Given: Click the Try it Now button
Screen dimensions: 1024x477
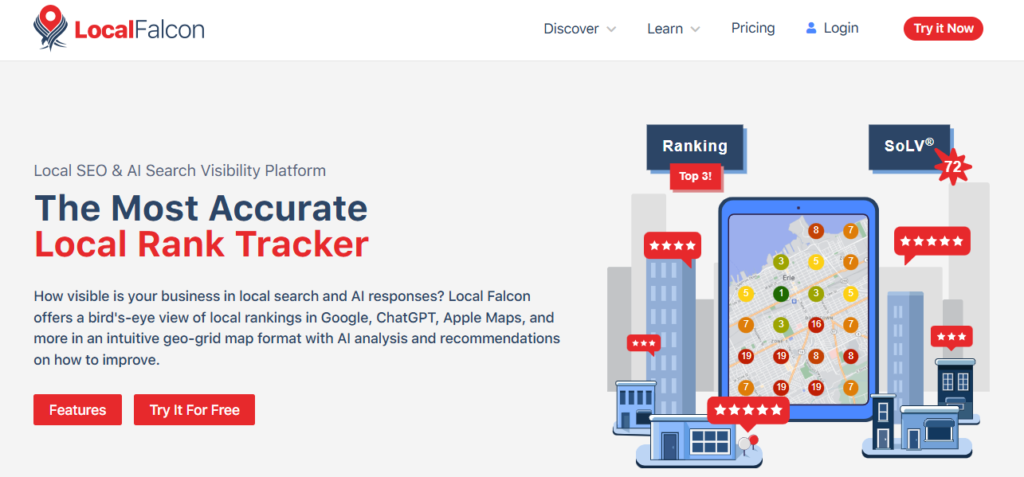Looking at the screenshot, I should [943, 29].
